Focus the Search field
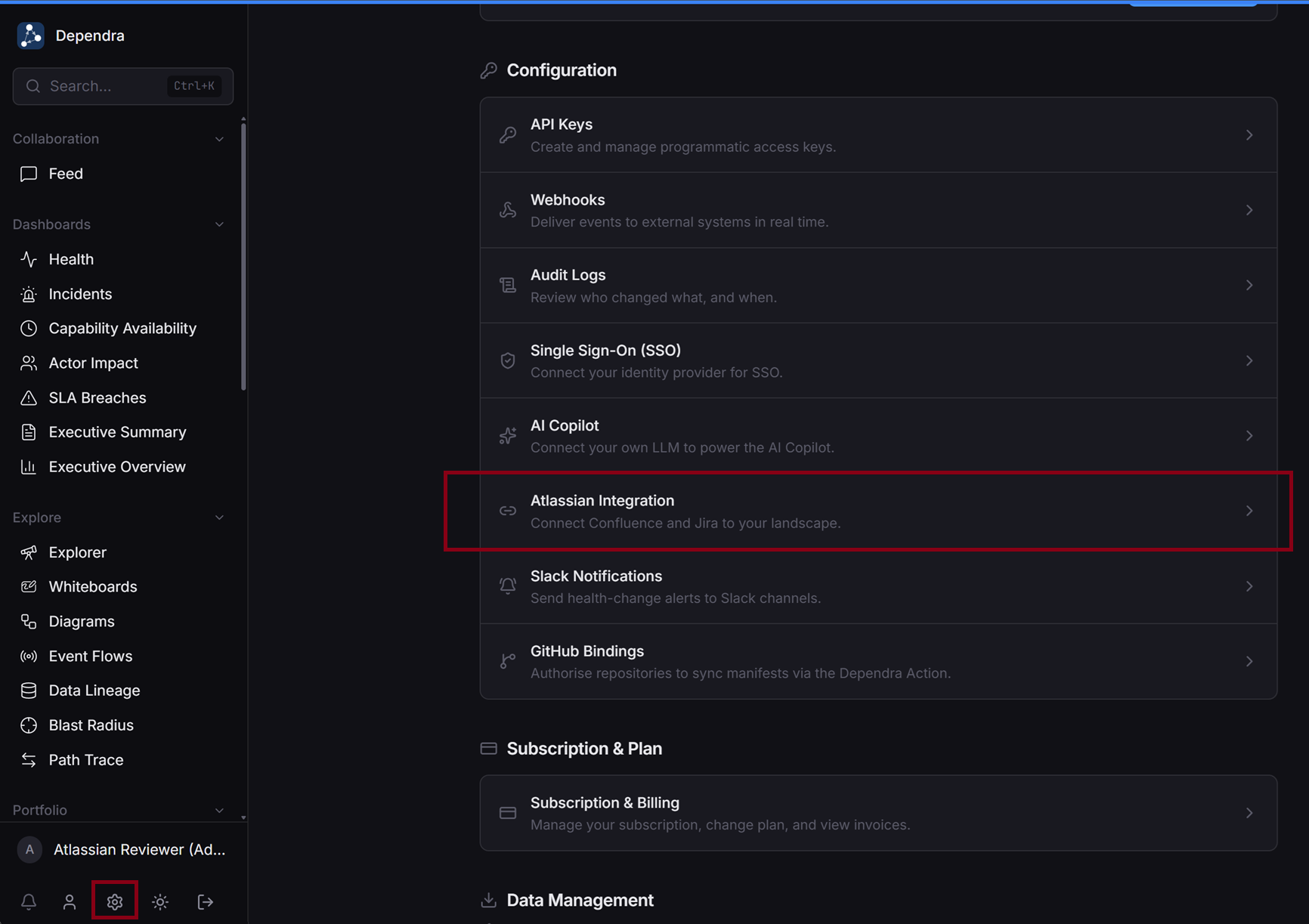The image size is (1309, 924). tap(123, 86)
